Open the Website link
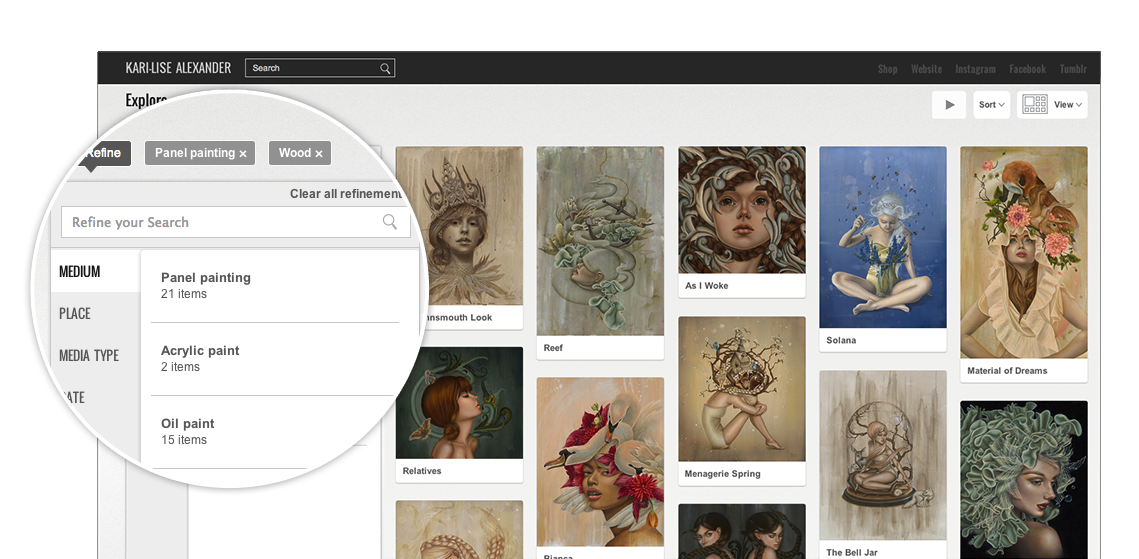This screenshot has width=1139, height=559. pos(926,69)
